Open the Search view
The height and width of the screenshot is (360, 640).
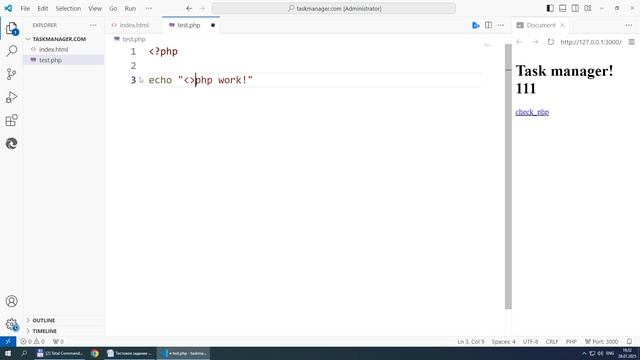(x=11, y=51)
